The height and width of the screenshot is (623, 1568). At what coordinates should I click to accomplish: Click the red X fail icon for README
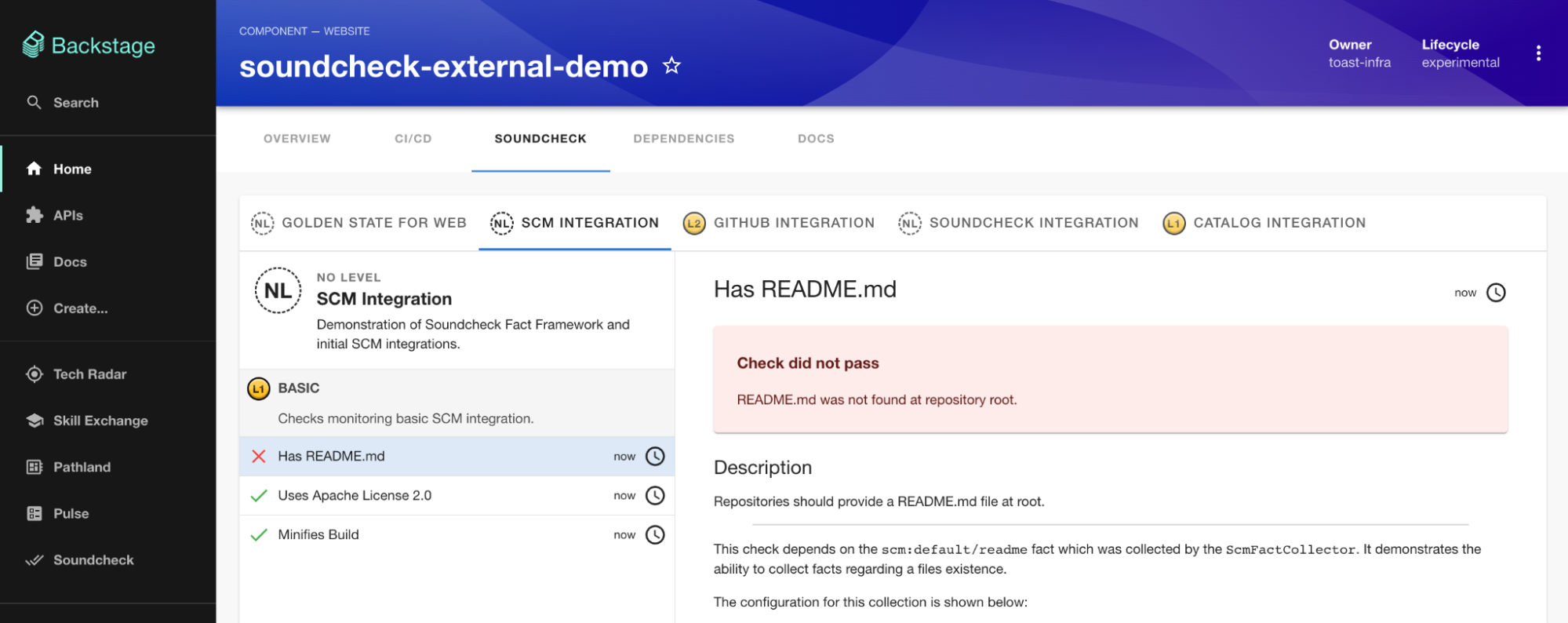[x=258, y=457]
